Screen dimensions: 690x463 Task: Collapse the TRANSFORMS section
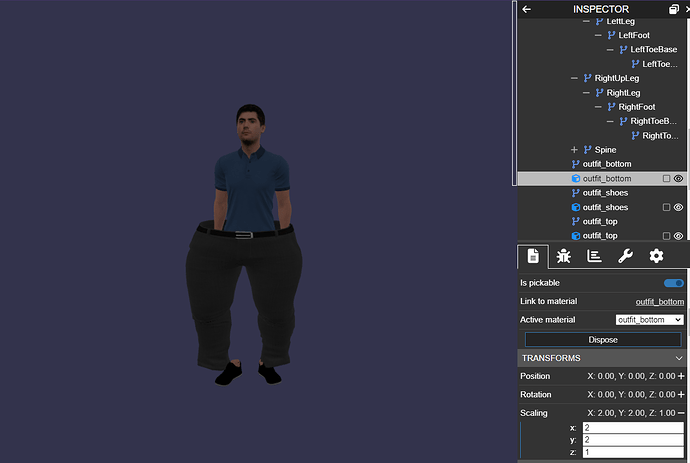point(679,358)
